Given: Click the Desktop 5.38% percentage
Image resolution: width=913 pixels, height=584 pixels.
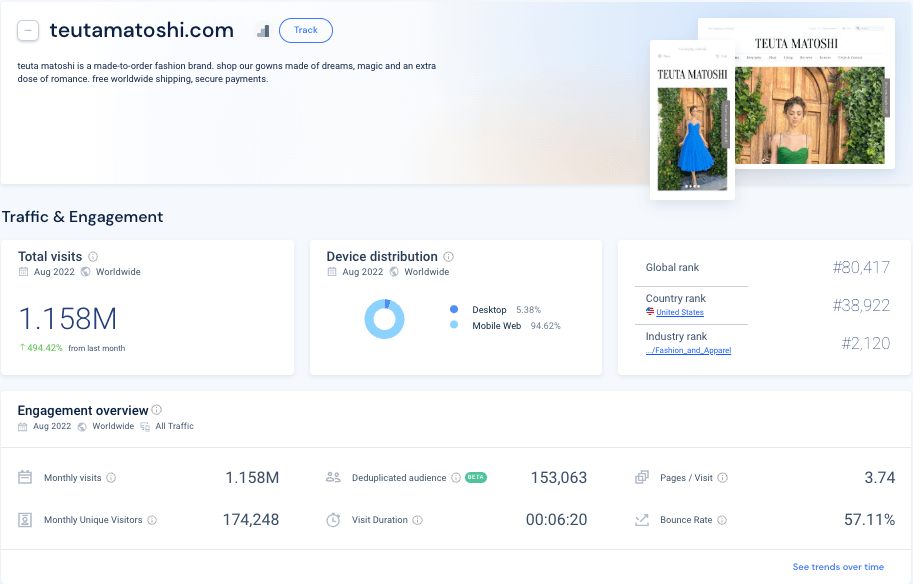Looking at the screenshot, I should pos(529,310).
